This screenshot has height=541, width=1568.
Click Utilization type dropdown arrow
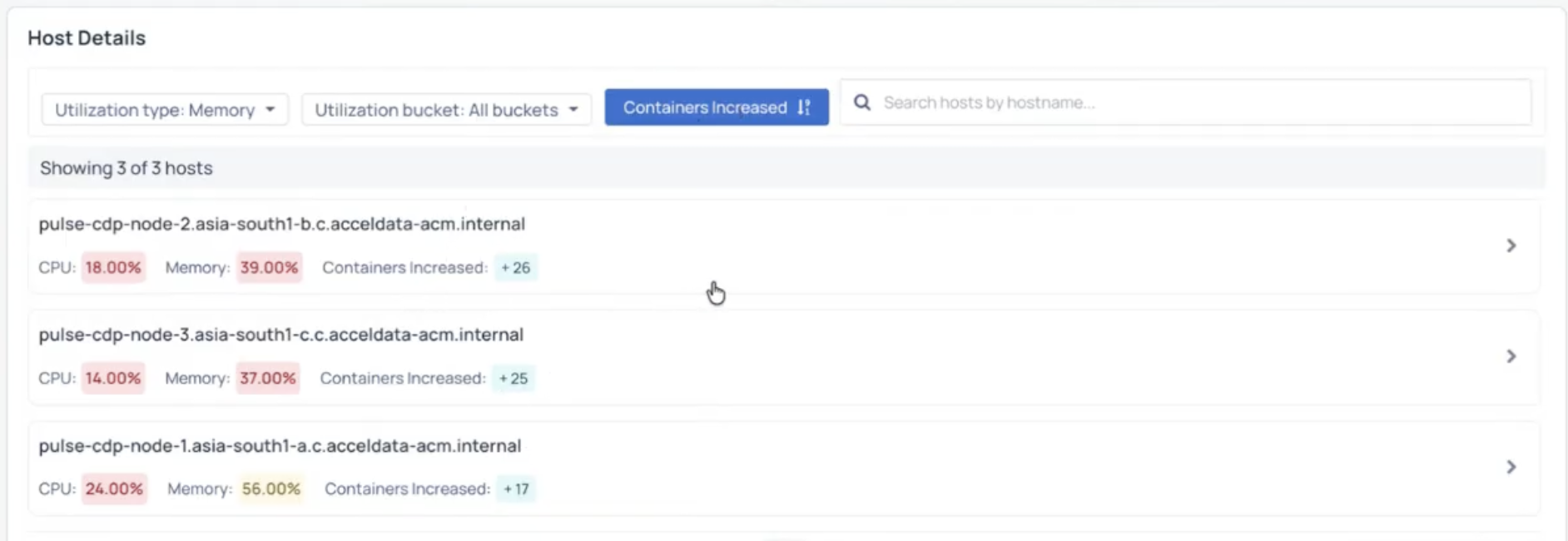(270, 110)
